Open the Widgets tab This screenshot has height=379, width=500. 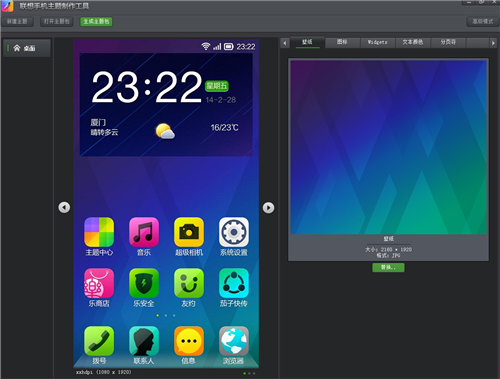tap(378, 42)
